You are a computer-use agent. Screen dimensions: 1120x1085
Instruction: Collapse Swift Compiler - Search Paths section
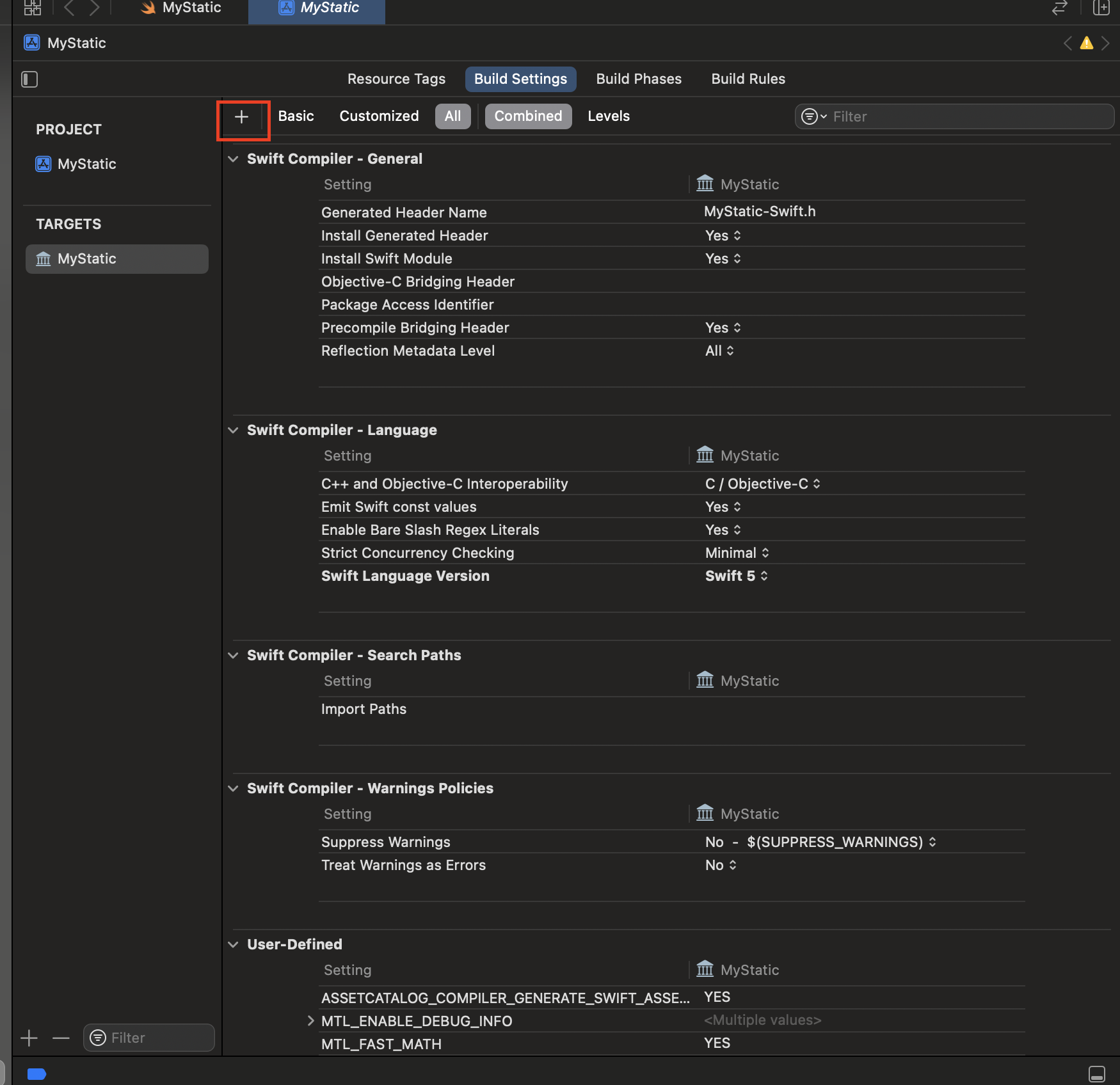[233, 655]
